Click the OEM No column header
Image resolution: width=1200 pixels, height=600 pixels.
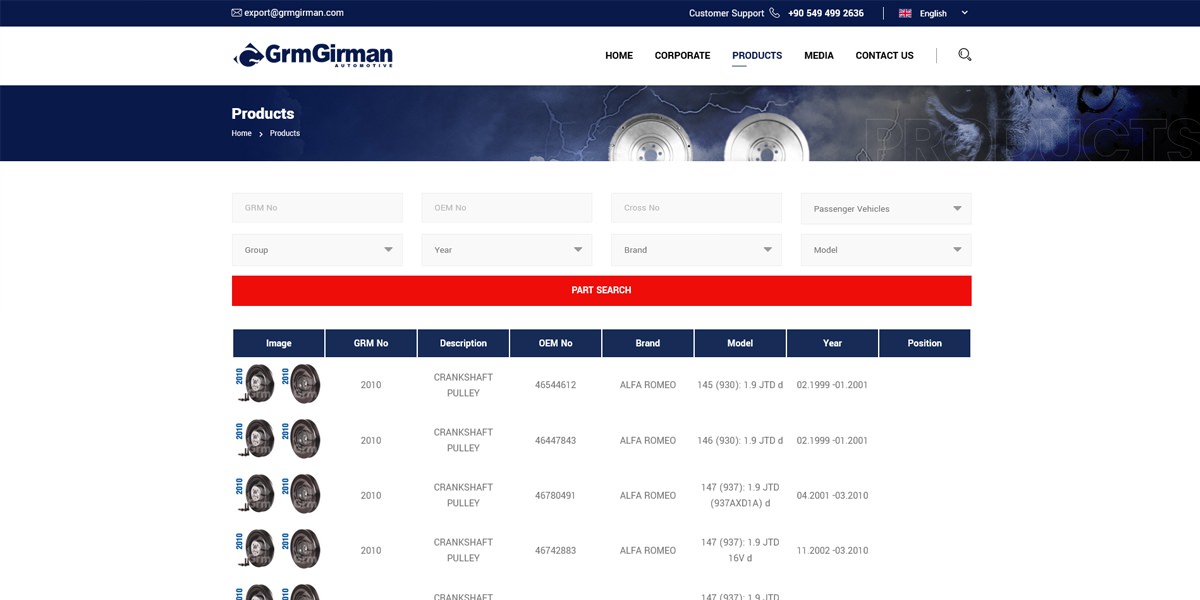click(556, 343)
